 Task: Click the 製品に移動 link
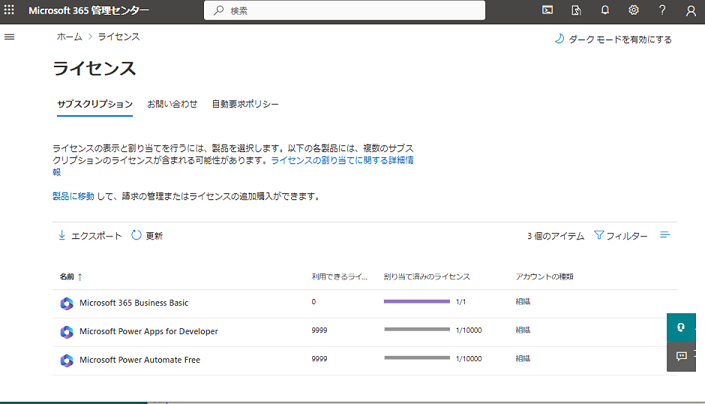tap(73, 196)
